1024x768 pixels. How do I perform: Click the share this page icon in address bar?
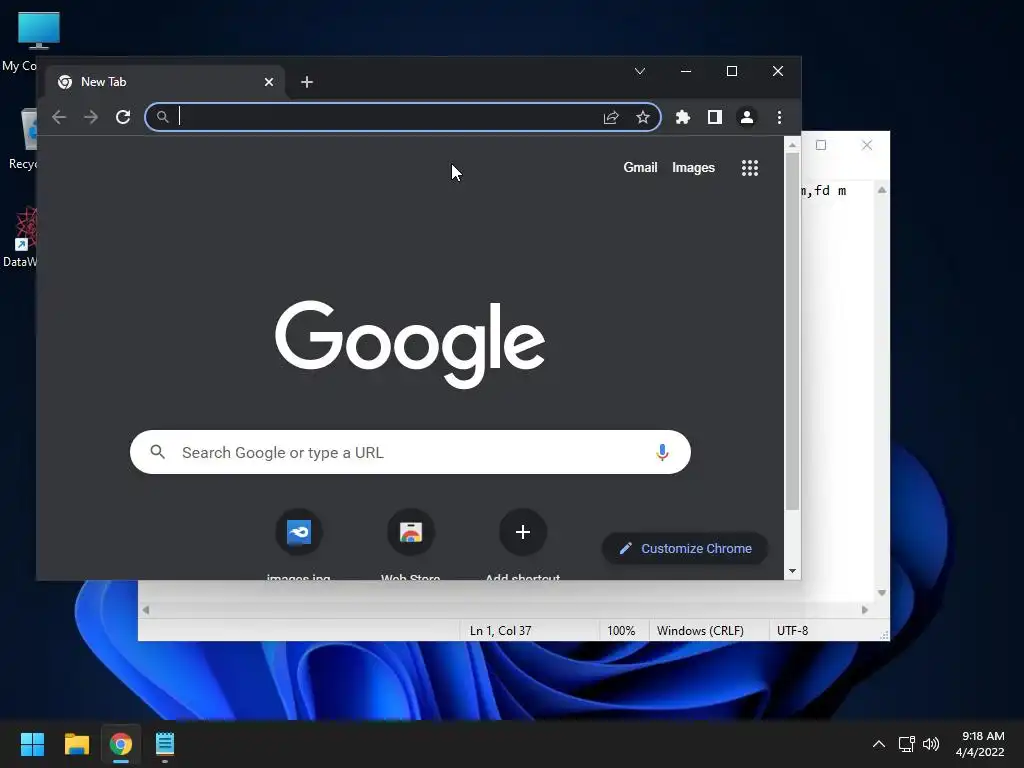[611, 117]
